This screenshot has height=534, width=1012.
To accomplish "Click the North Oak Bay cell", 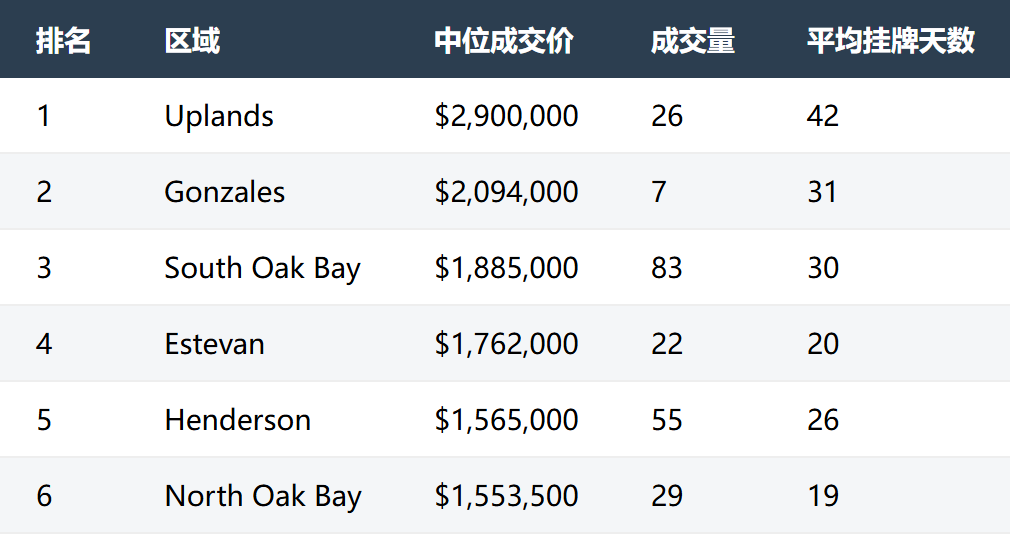I will 262,496.
